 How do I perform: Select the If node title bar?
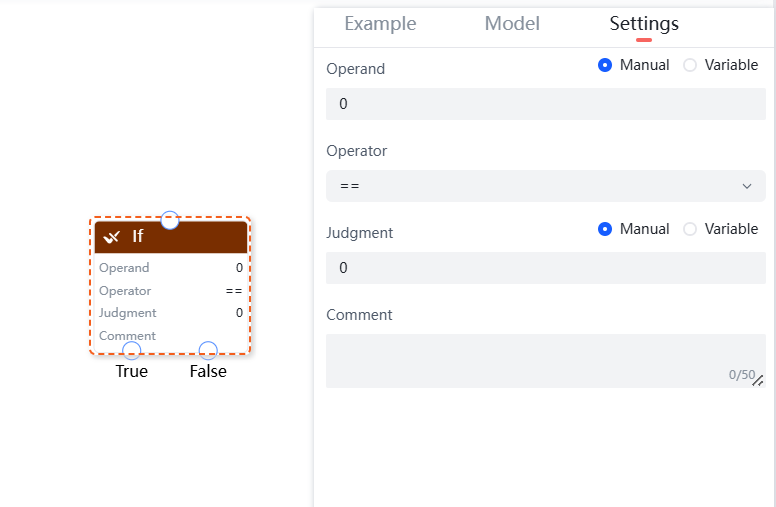(x=185, y=237)
